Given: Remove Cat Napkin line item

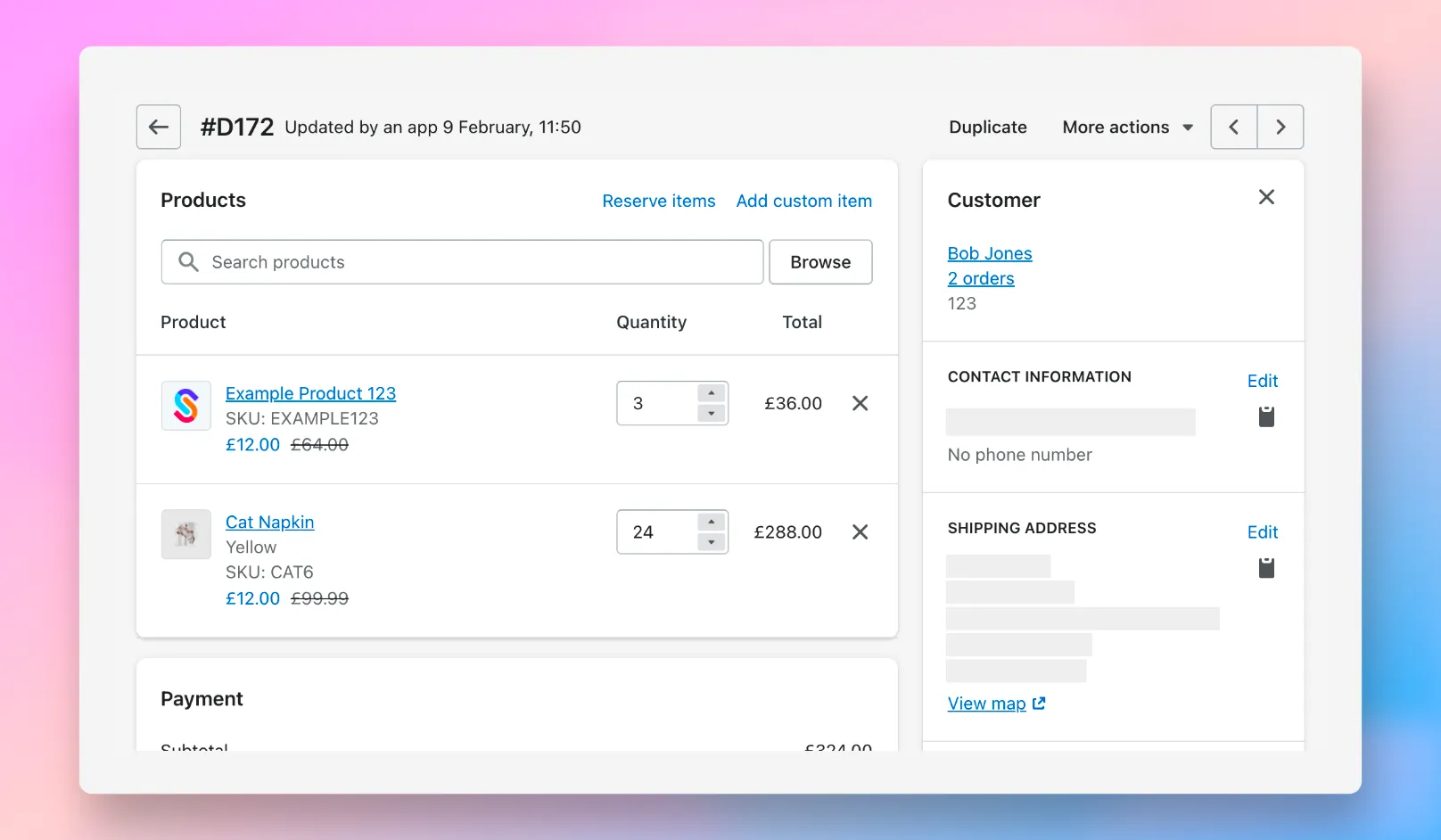Looking at the screenshot, I should (x=860, y=531).
